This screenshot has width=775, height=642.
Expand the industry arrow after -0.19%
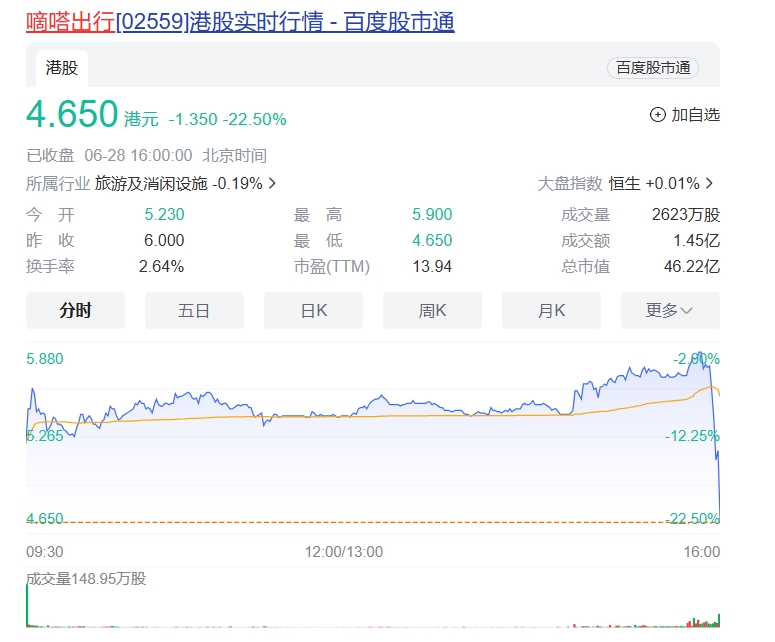click(x=272, y=184)
